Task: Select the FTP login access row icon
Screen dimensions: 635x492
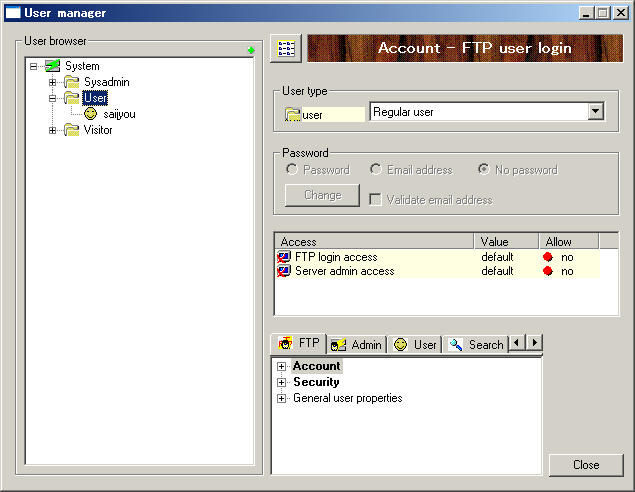Action: 284,257
